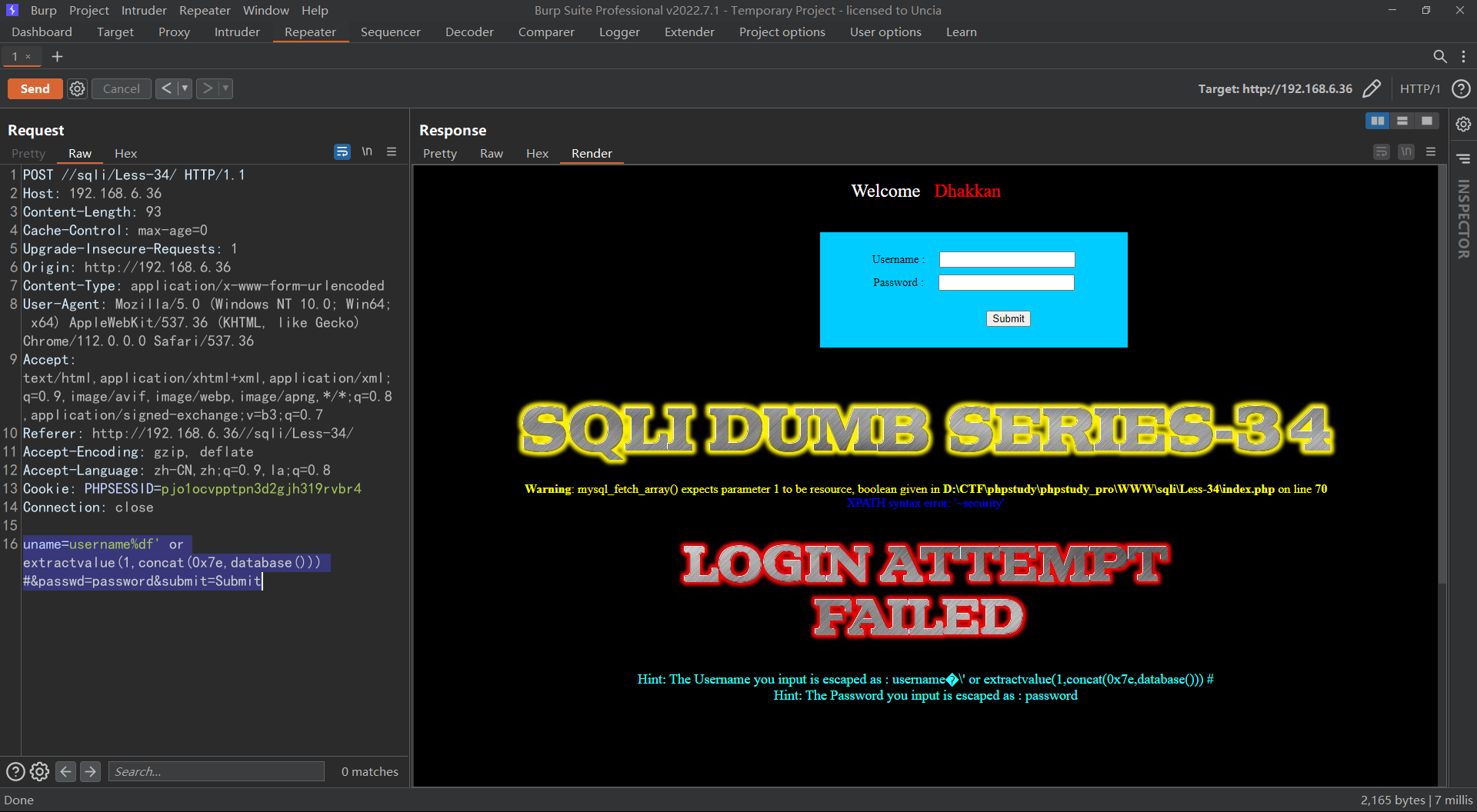Select the Render tab in Response panel
Viewport: 1477px width, 812px height.
pyautogui.click(x=591, y=153)
